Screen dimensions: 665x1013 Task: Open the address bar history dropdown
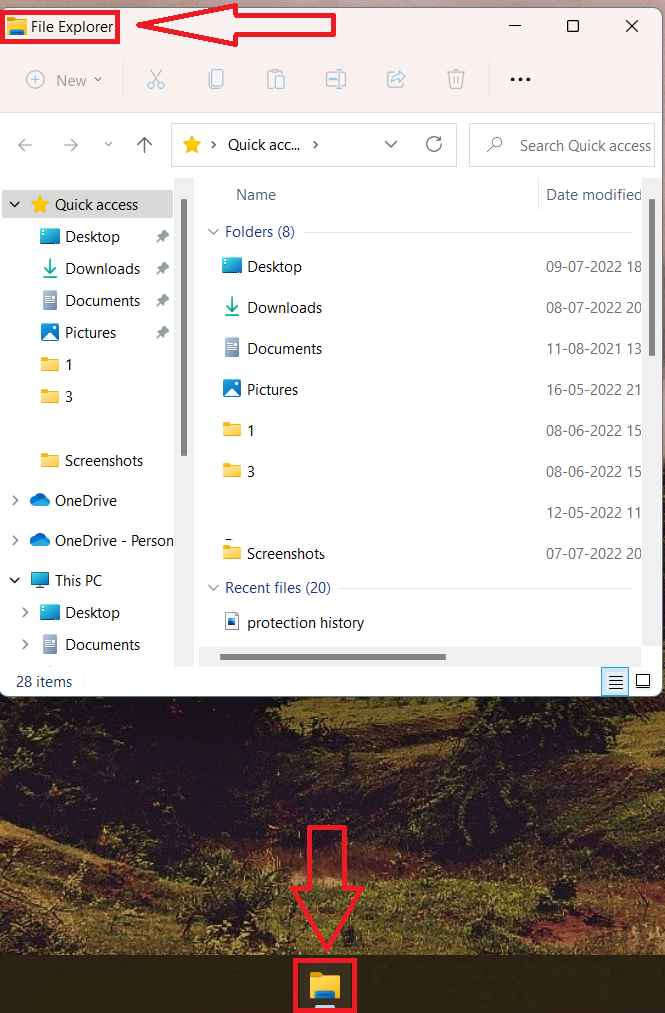391,144
